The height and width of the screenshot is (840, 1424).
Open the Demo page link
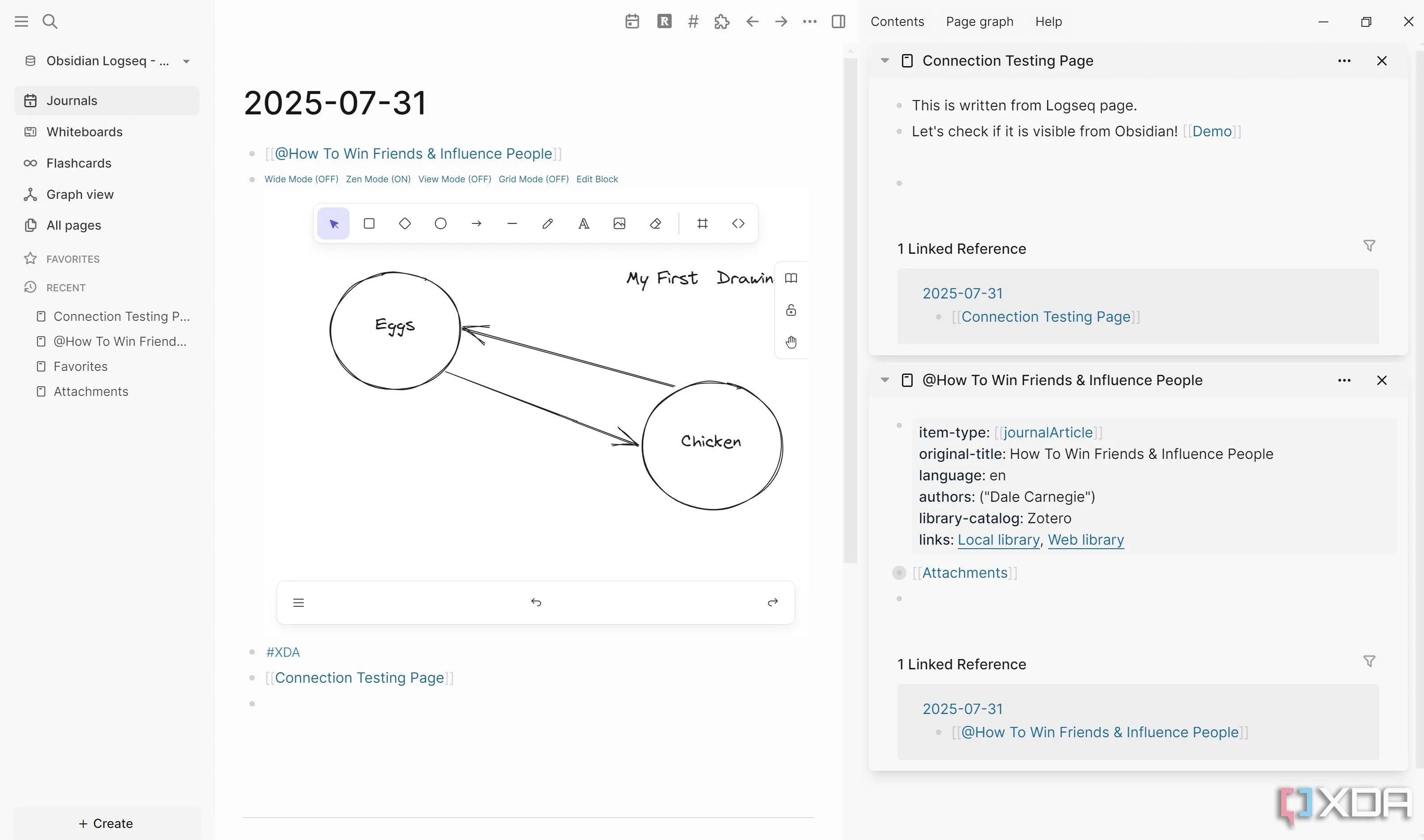[1212, 131]
